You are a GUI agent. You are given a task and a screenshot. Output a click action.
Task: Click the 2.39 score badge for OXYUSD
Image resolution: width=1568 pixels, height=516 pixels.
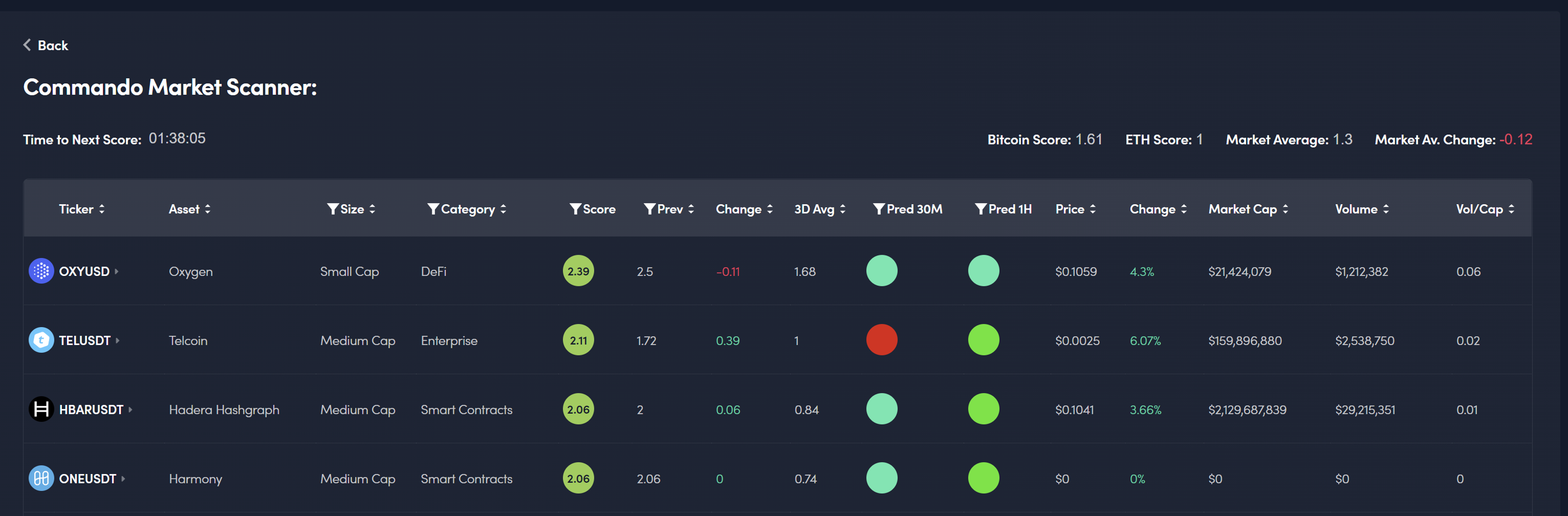578,271
